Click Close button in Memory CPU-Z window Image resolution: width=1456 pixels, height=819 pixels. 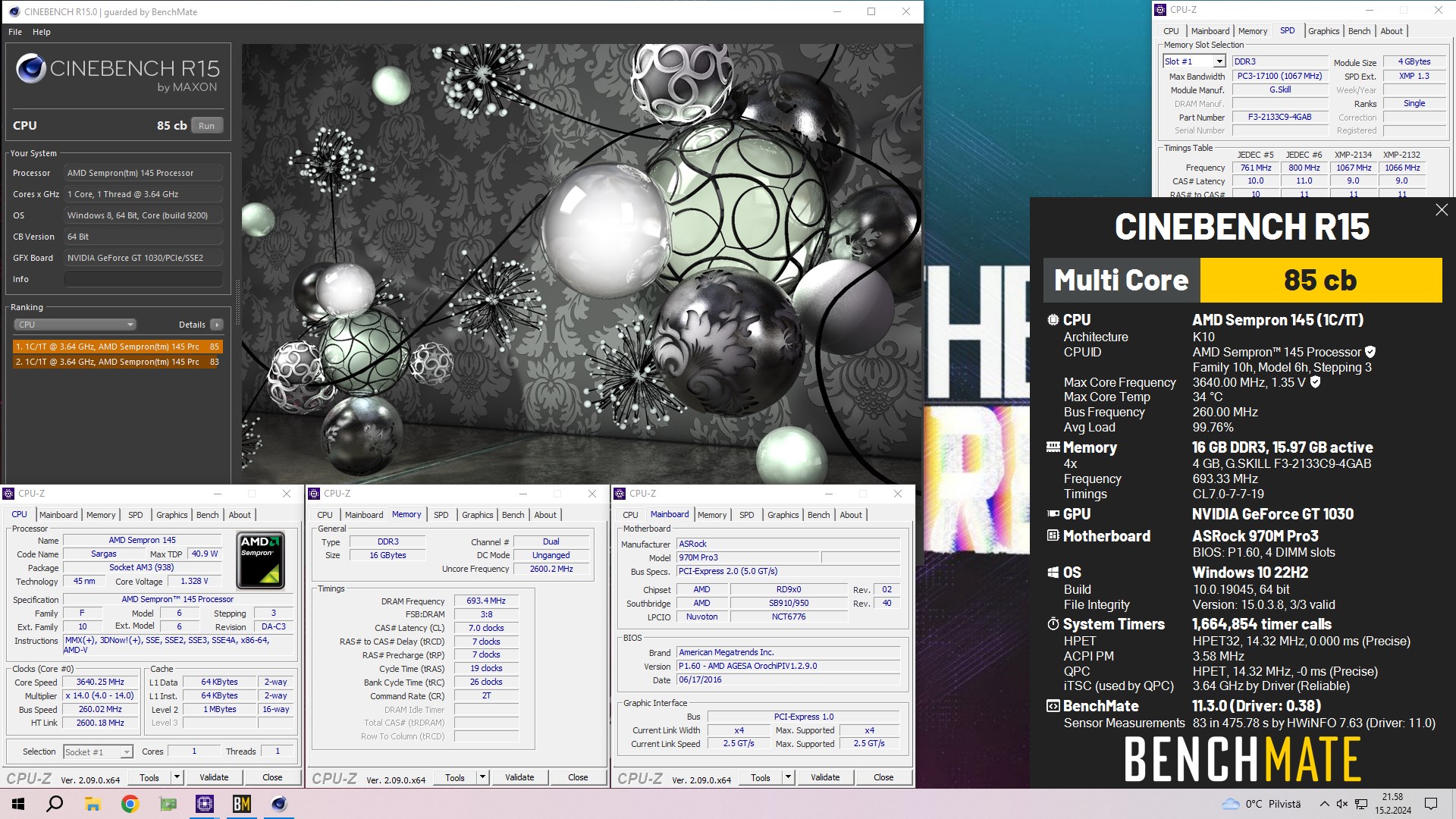click(578, 777)
